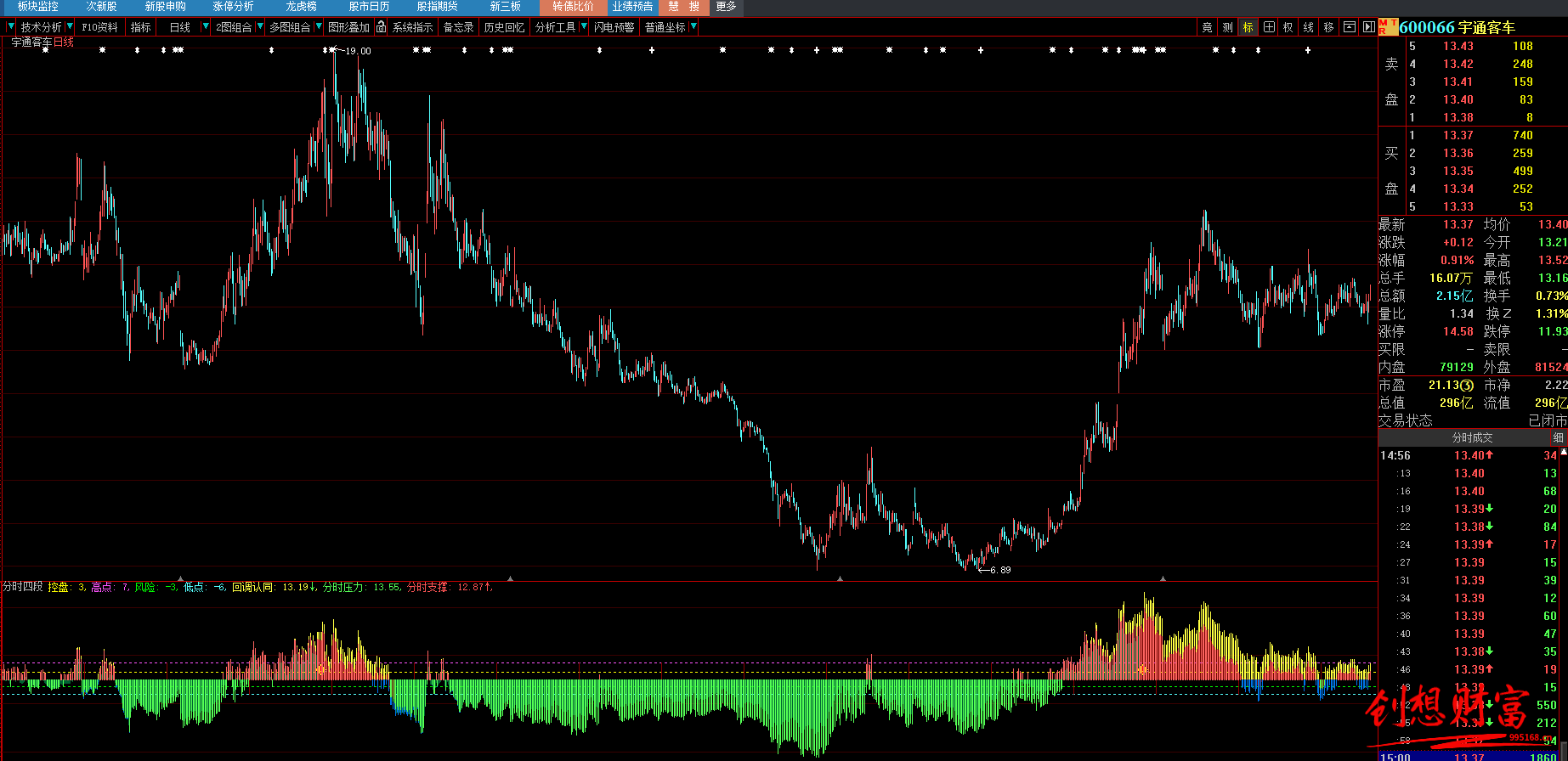The image size is (1568, 761).
Task: Open first dropdown arrow at toolbar start
Action: point(10,27)
